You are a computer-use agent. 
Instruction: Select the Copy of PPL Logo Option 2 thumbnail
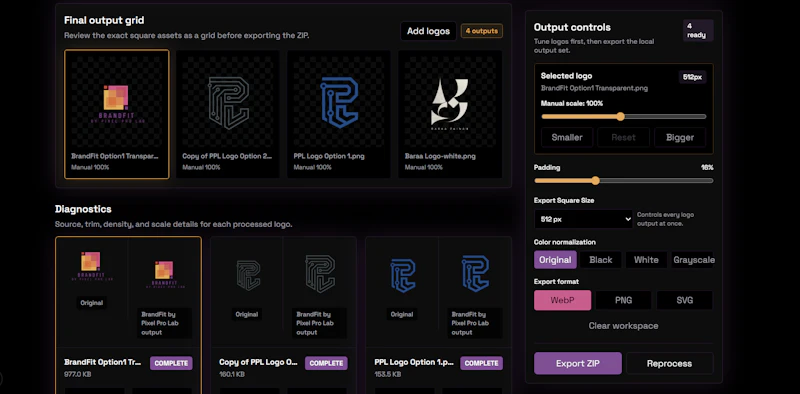[x=228, y=114]
